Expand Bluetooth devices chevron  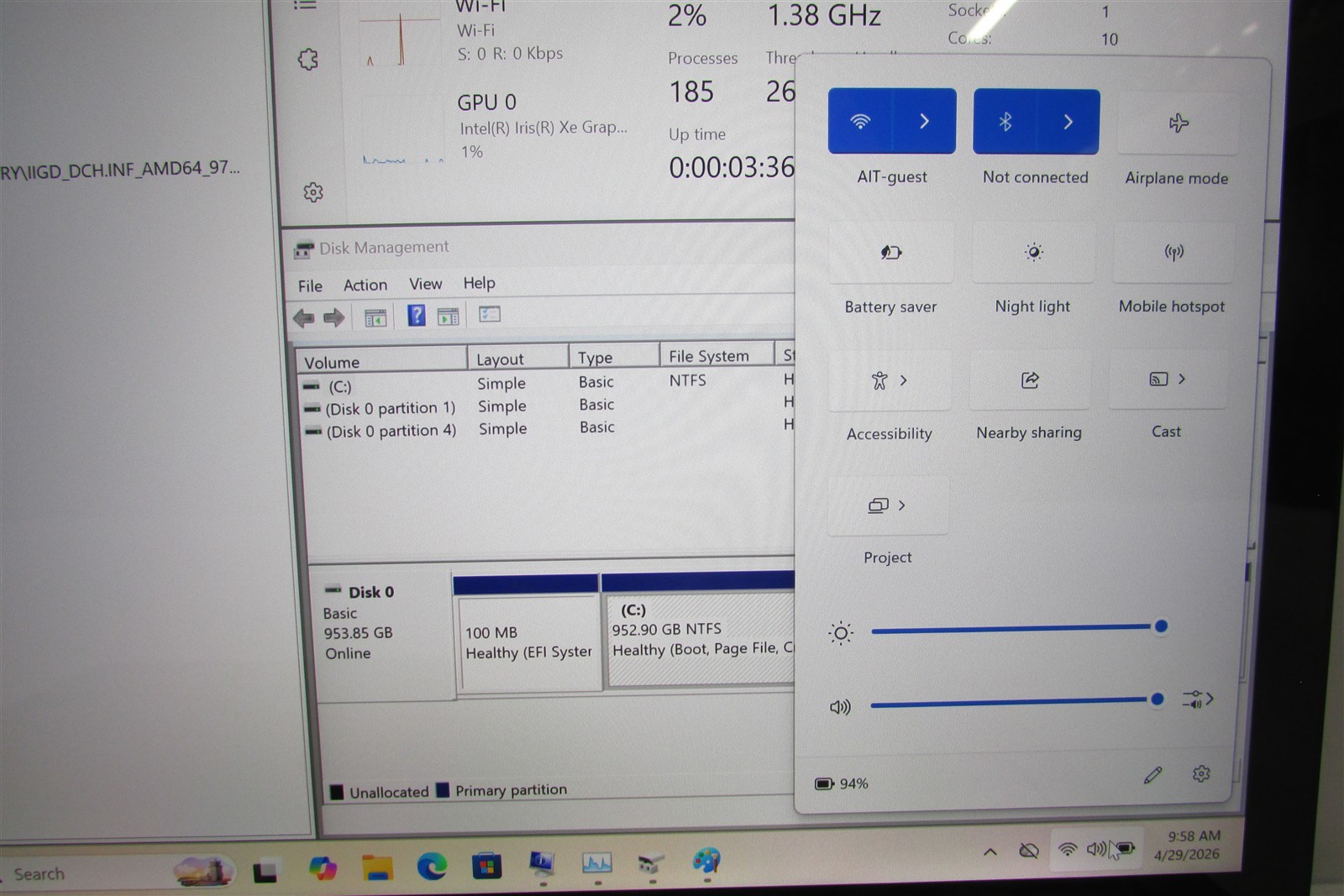[1068, 123]
